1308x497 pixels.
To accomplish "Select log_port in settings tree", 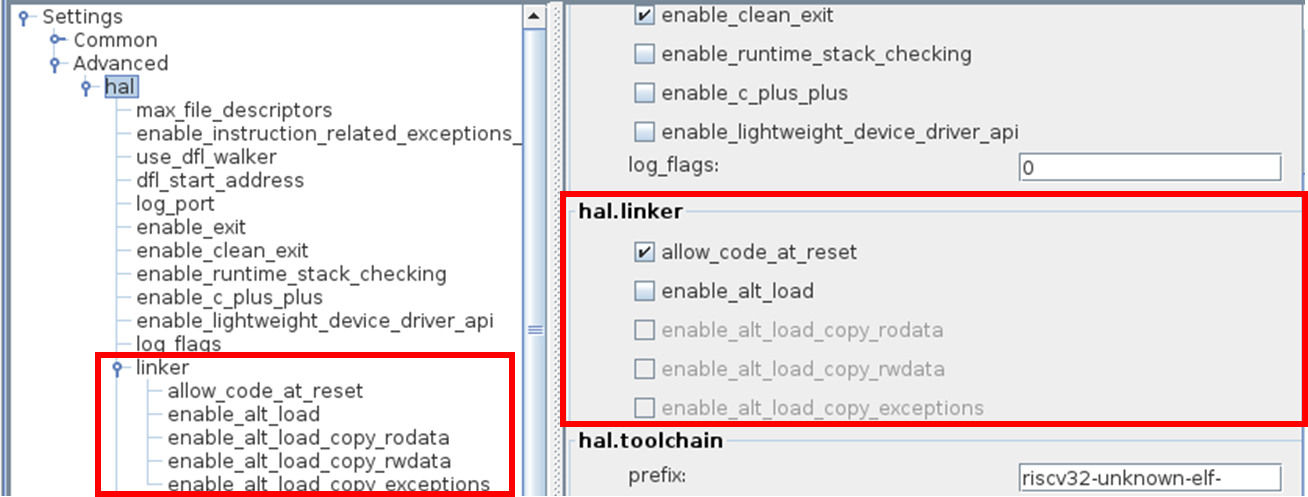I will click(175, 204).
